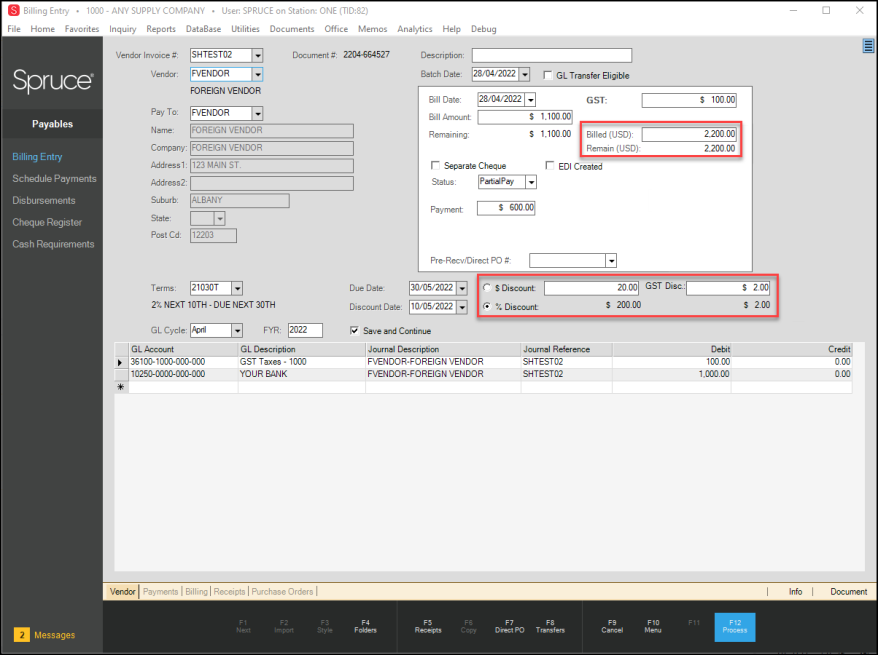The height and width of the screenshot is (655, 878).
Task: Open the Pay To dropdown
Action: pos(258,113)
